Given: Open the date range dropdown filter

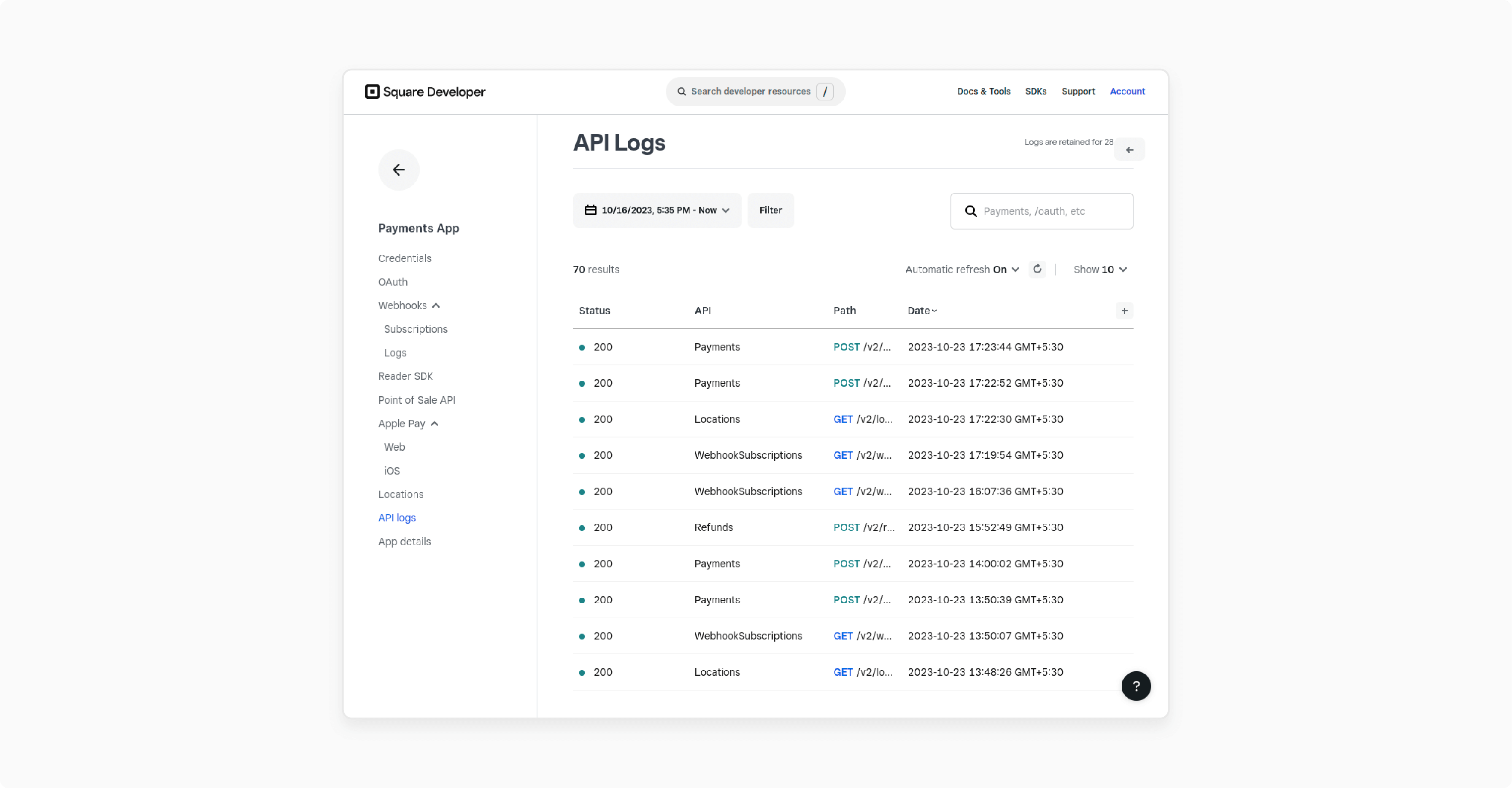Looking at the screenshot, I should point(656,210).
